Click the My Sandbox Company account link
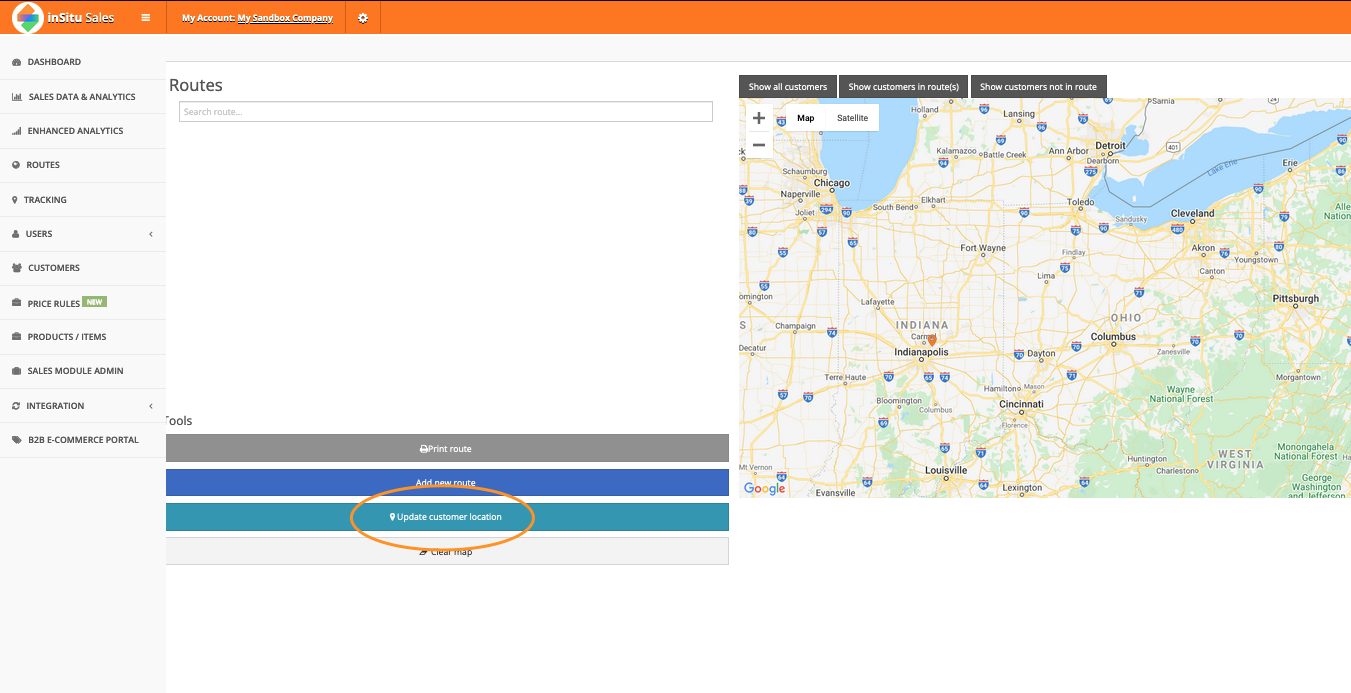 [x=285, y=18]
